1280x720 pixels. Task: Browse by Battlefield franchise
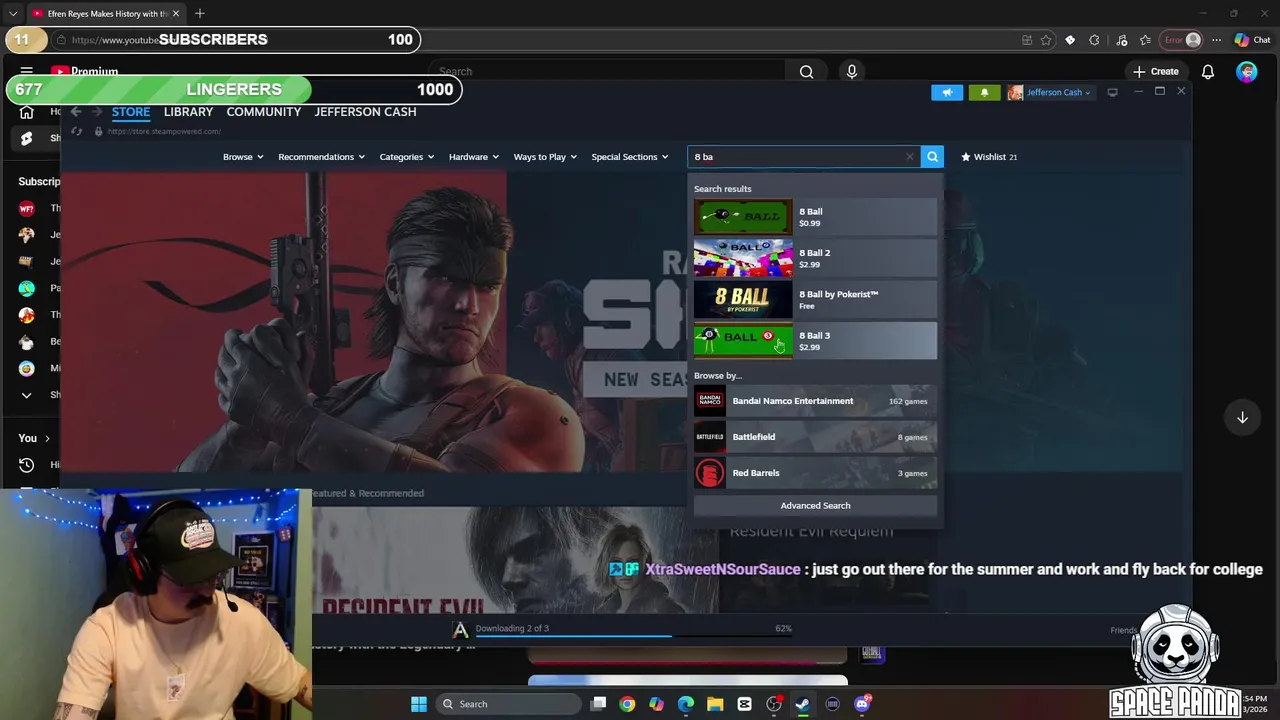pos(815,437)
